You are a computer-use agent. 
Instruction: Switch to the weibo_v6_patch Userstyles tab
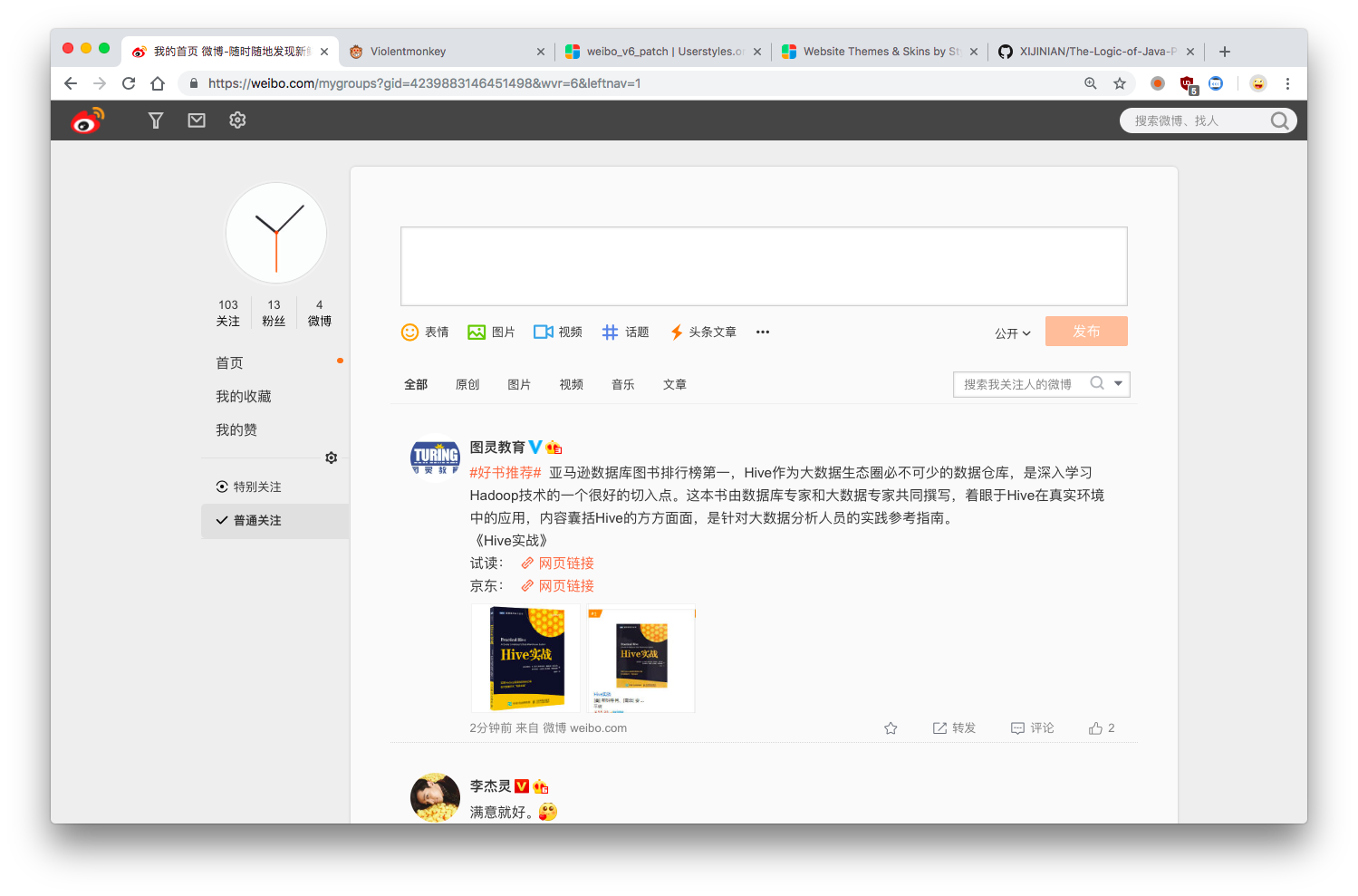point(663,52)
